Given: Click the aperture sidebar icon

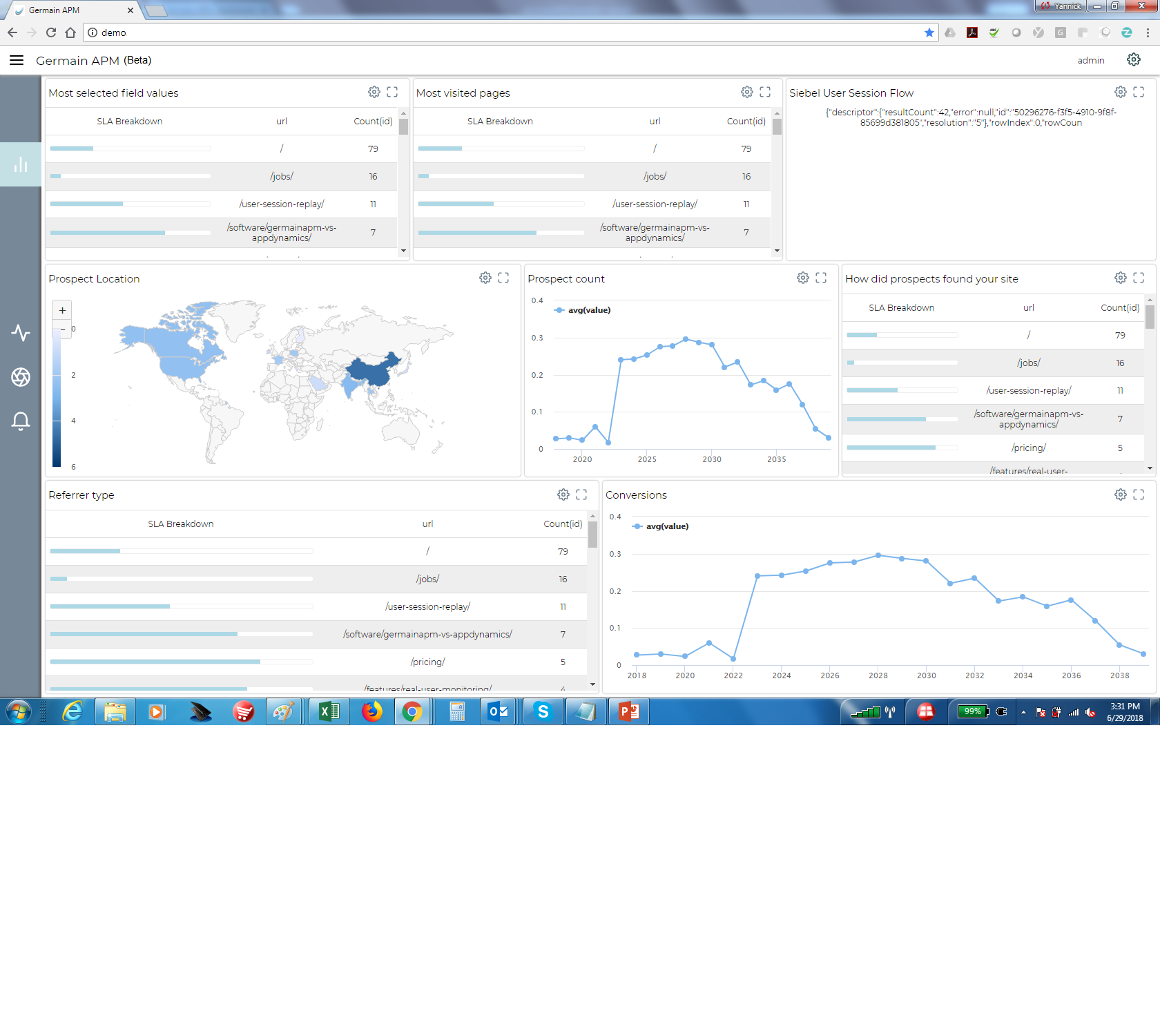Looking at the screenshot, I should [x=21, y=377].
